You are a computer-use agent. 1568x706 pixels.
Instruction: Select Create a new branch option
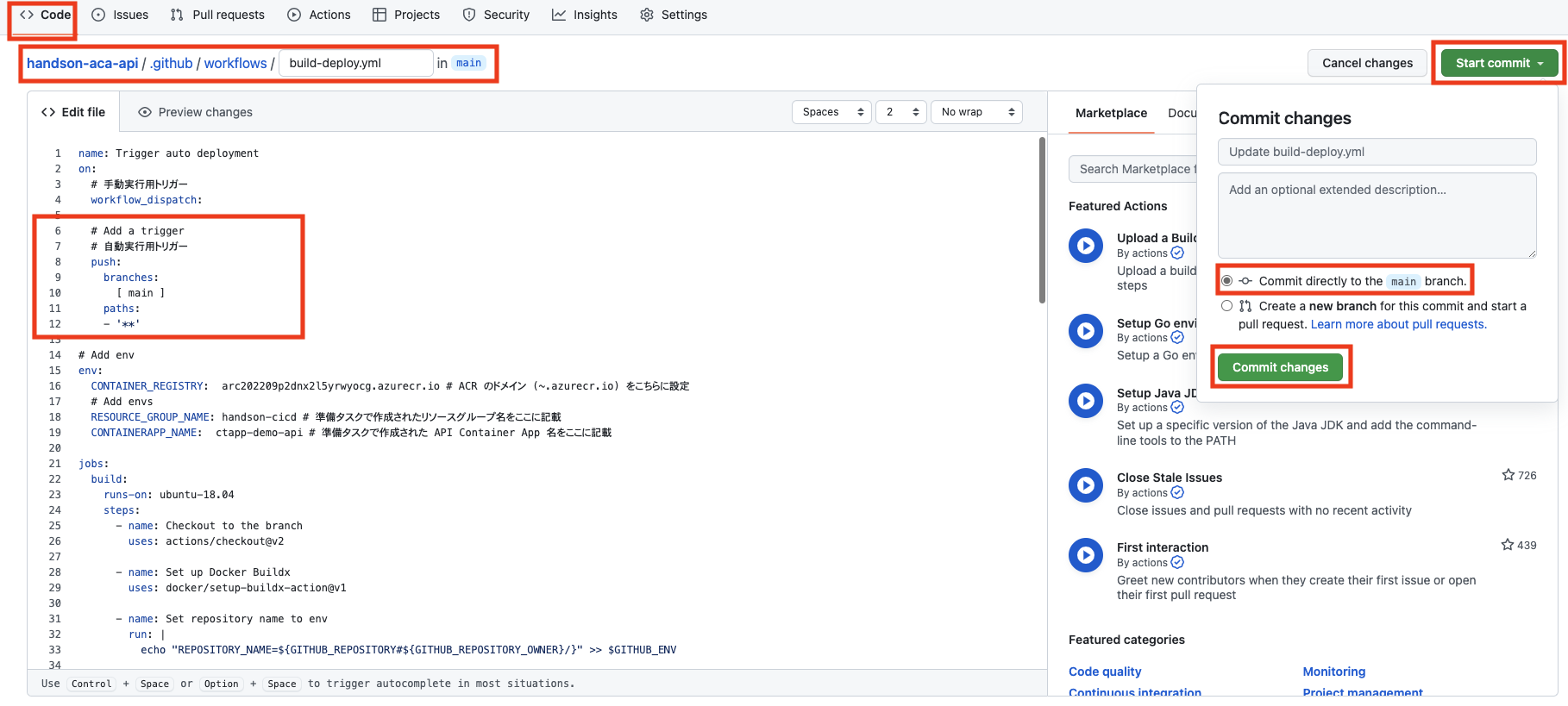[1226, 306]
